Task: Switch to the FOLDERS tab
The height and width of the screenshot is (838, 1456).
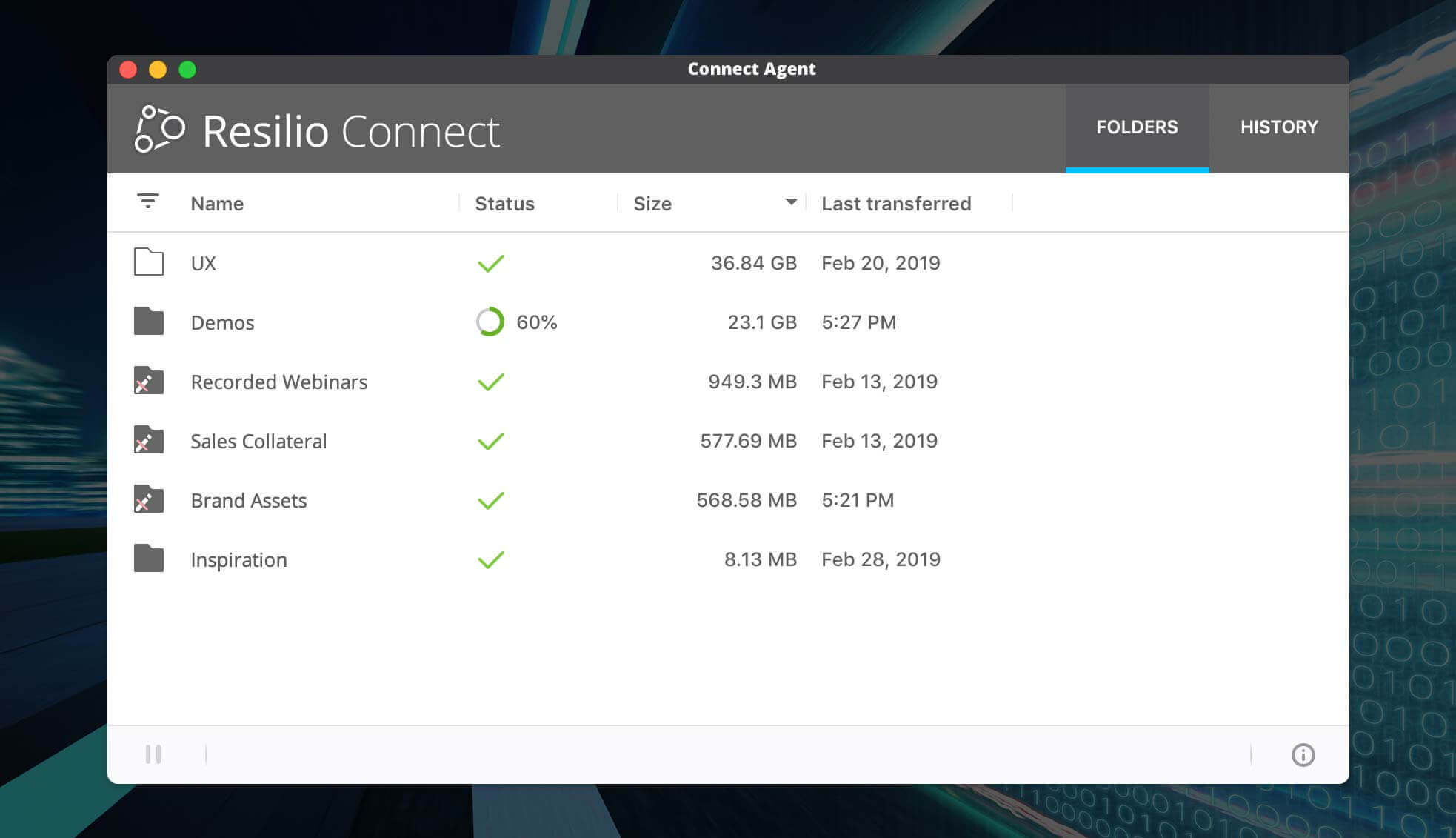Action: pyautogui.click(x=1137, y=127)
